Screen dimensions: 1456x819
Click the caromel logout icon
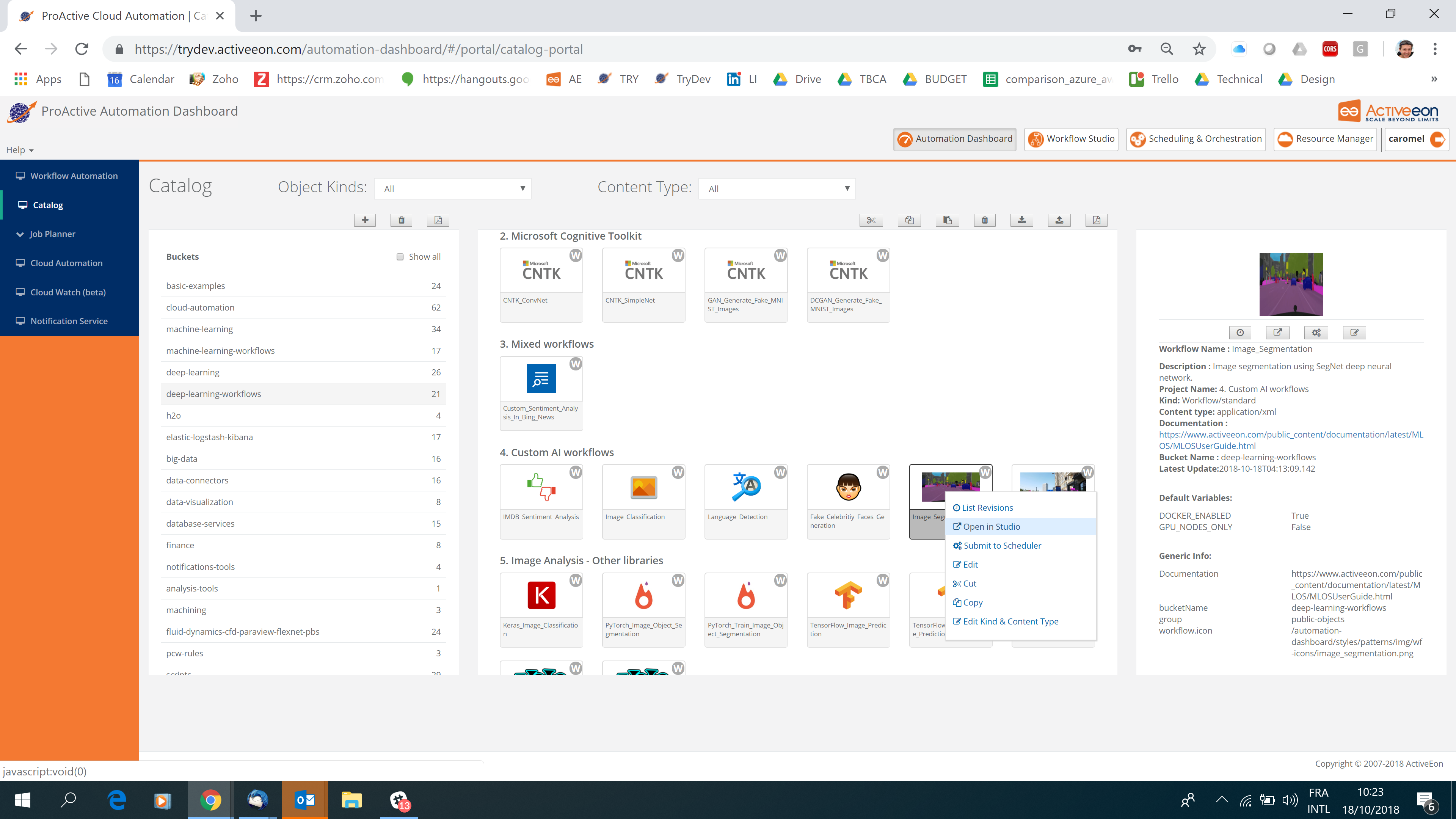pyautogui.click(x=1437, y=139)
